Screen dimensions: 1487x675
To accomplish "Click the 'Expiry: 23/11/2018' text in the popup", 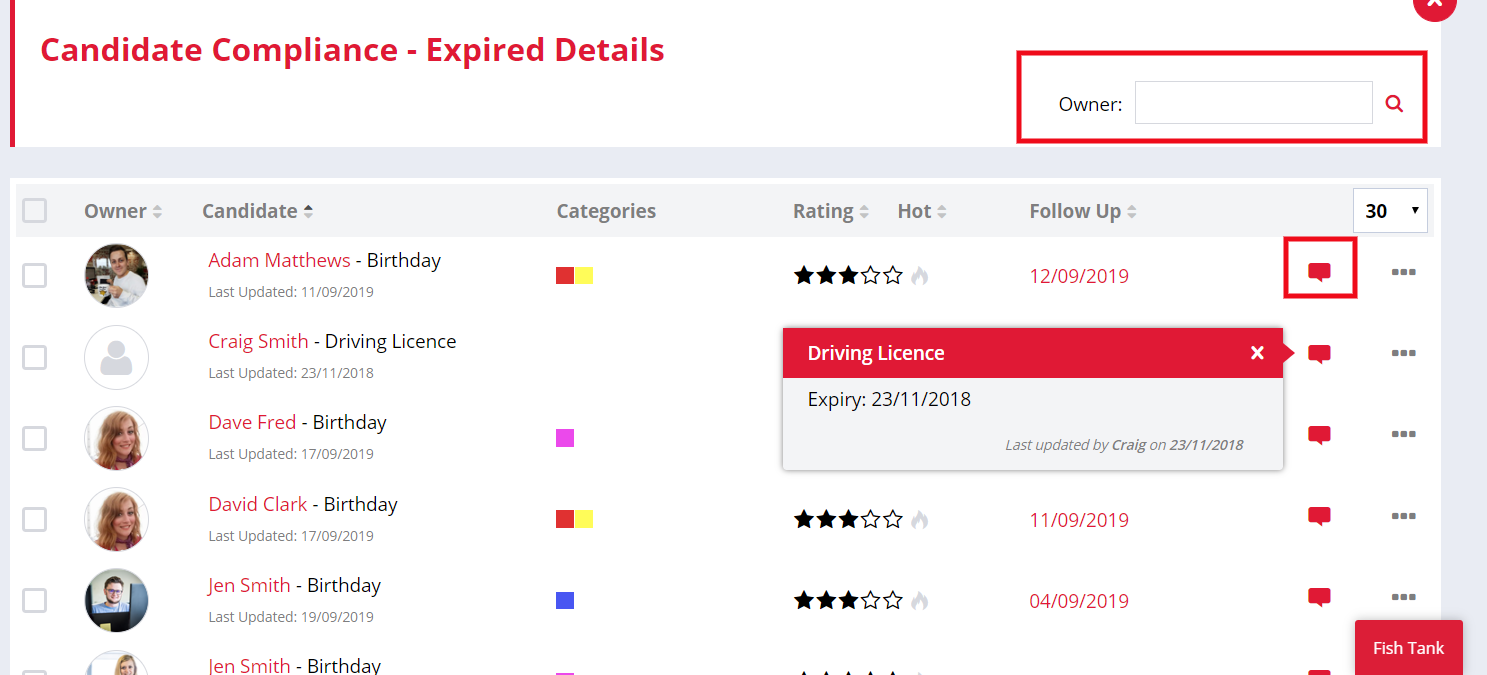I will [x=889, y=400].
